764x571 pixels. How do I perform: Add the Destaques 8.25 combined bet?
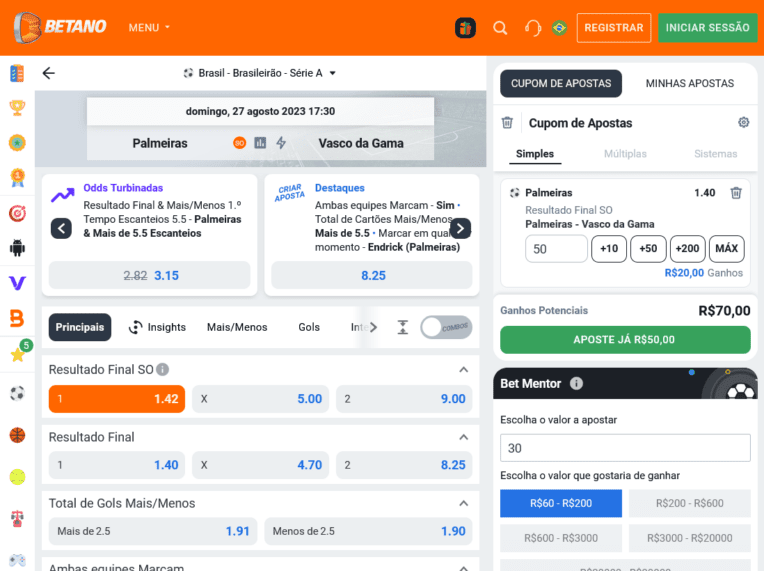pos(372,275)
